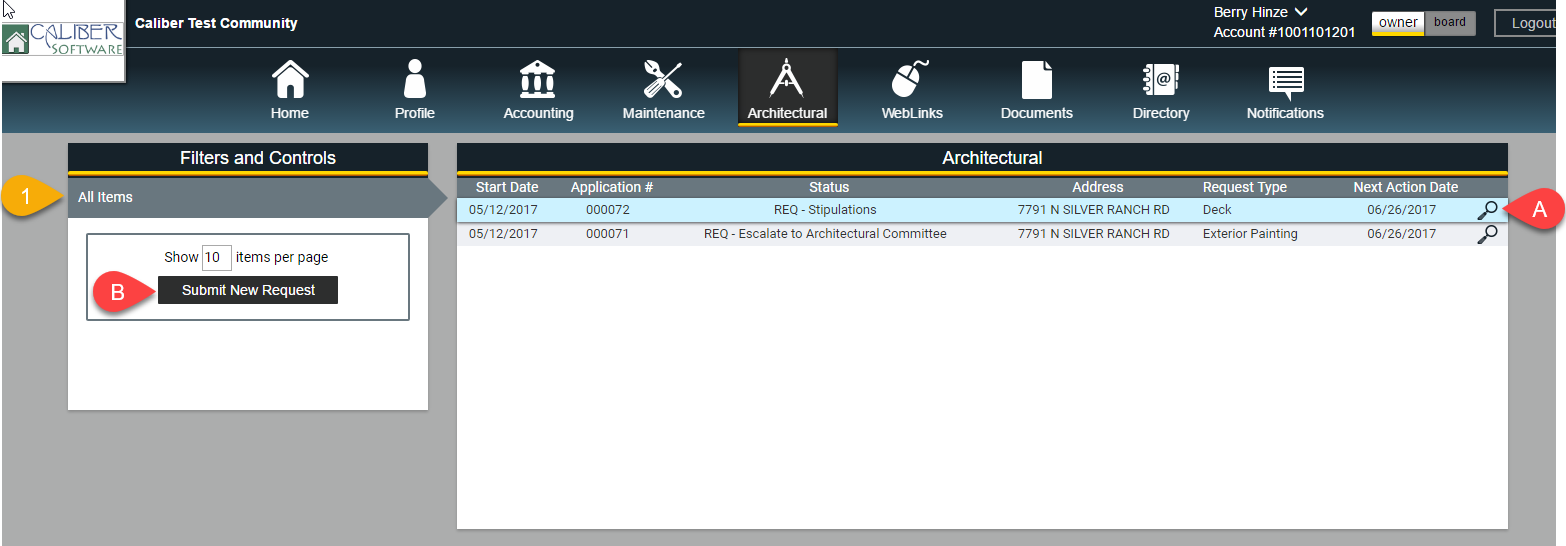View details of application 000072
Viewport: 1566px width, 546px height.
(1487, 210)
